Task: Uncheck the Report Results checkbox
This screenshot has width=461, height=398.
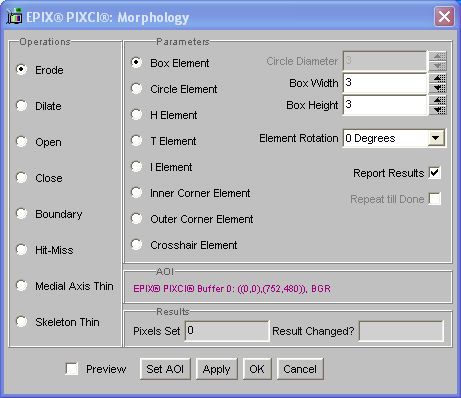Action: tap(435, 173)
